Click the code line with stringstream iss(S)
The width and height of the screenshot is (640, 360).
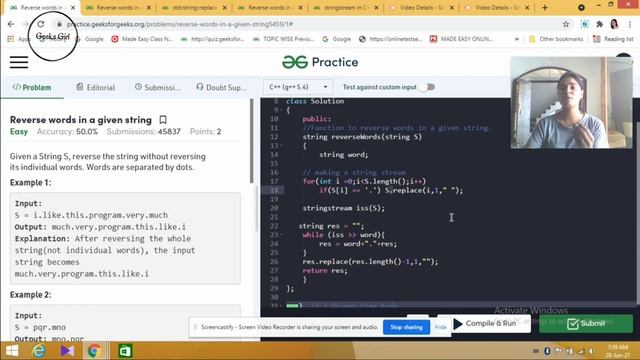tap(343, 208)
